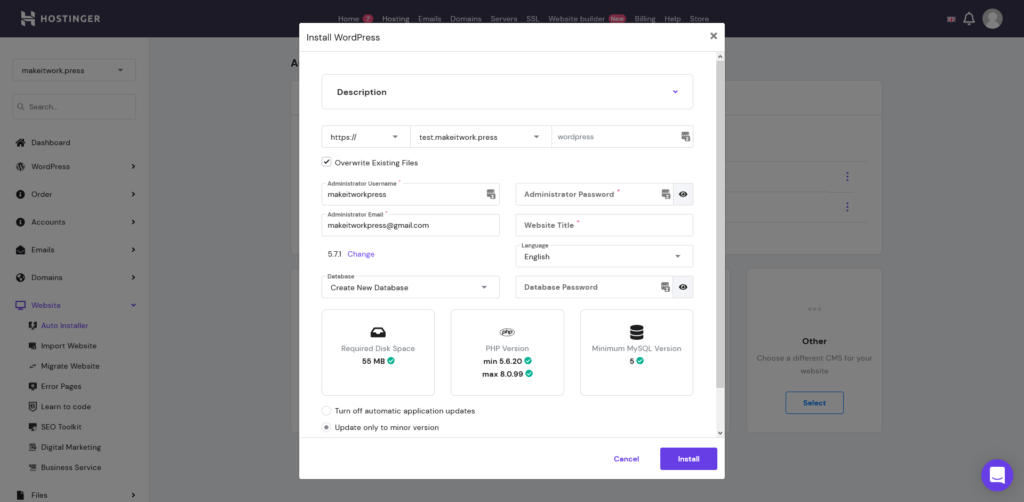This screenshot has height=502, width=1024.
Task: Focus the Website Title field
Action: tap(604, 225)
